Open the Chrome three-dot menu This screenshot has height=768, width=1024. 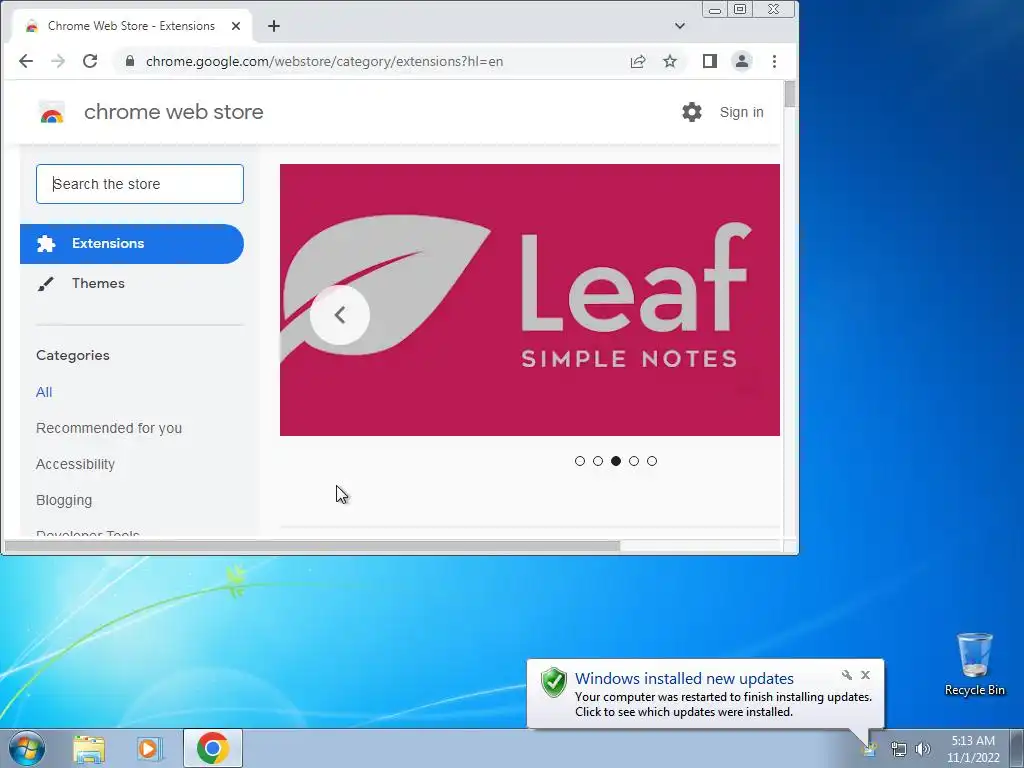click(775, 61)
